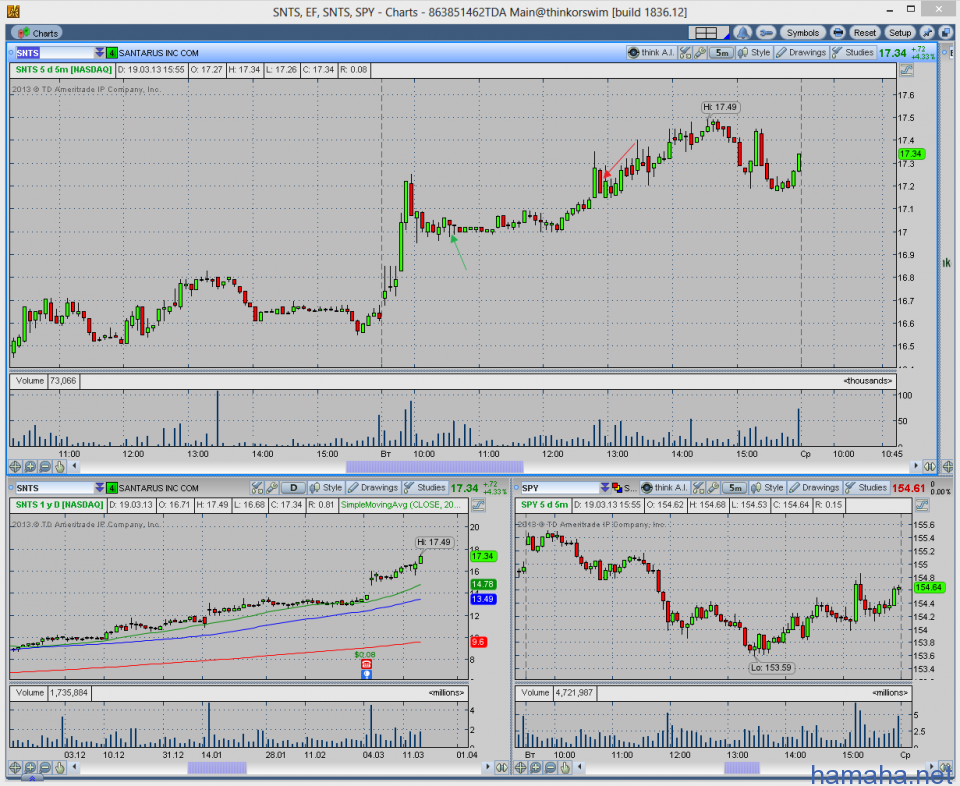
Task: Click settings wrench in SPY chart toolbar
Action: coord(713,488)
